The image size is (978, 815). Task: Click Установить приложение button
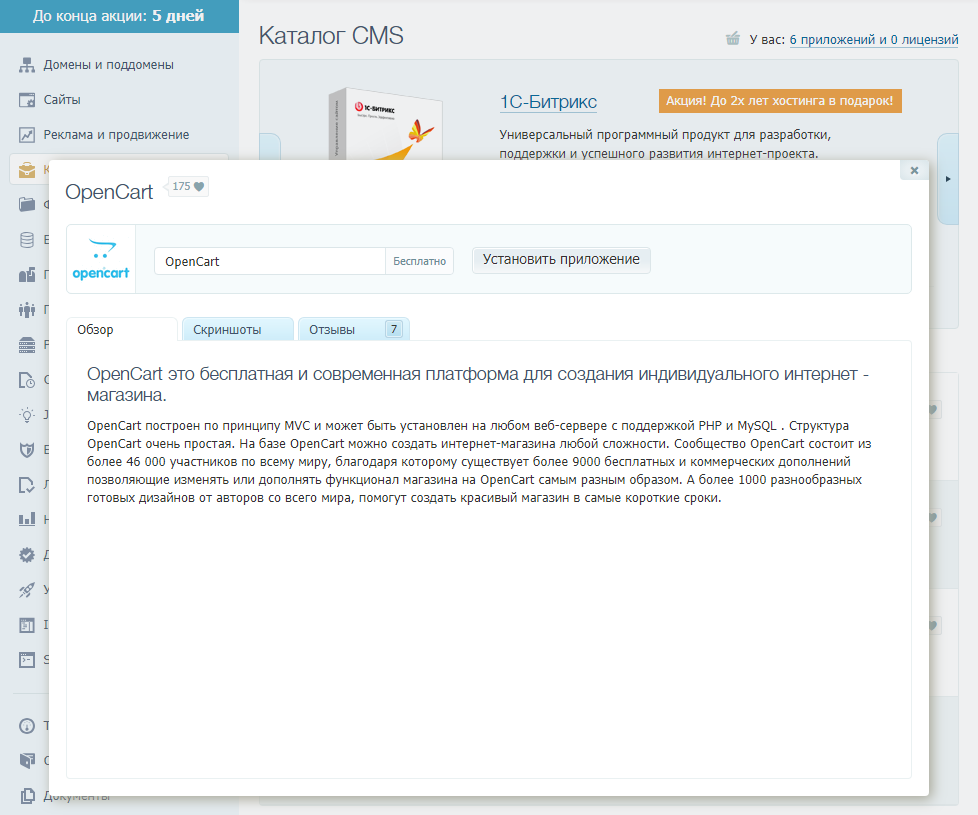pos(561,260)
